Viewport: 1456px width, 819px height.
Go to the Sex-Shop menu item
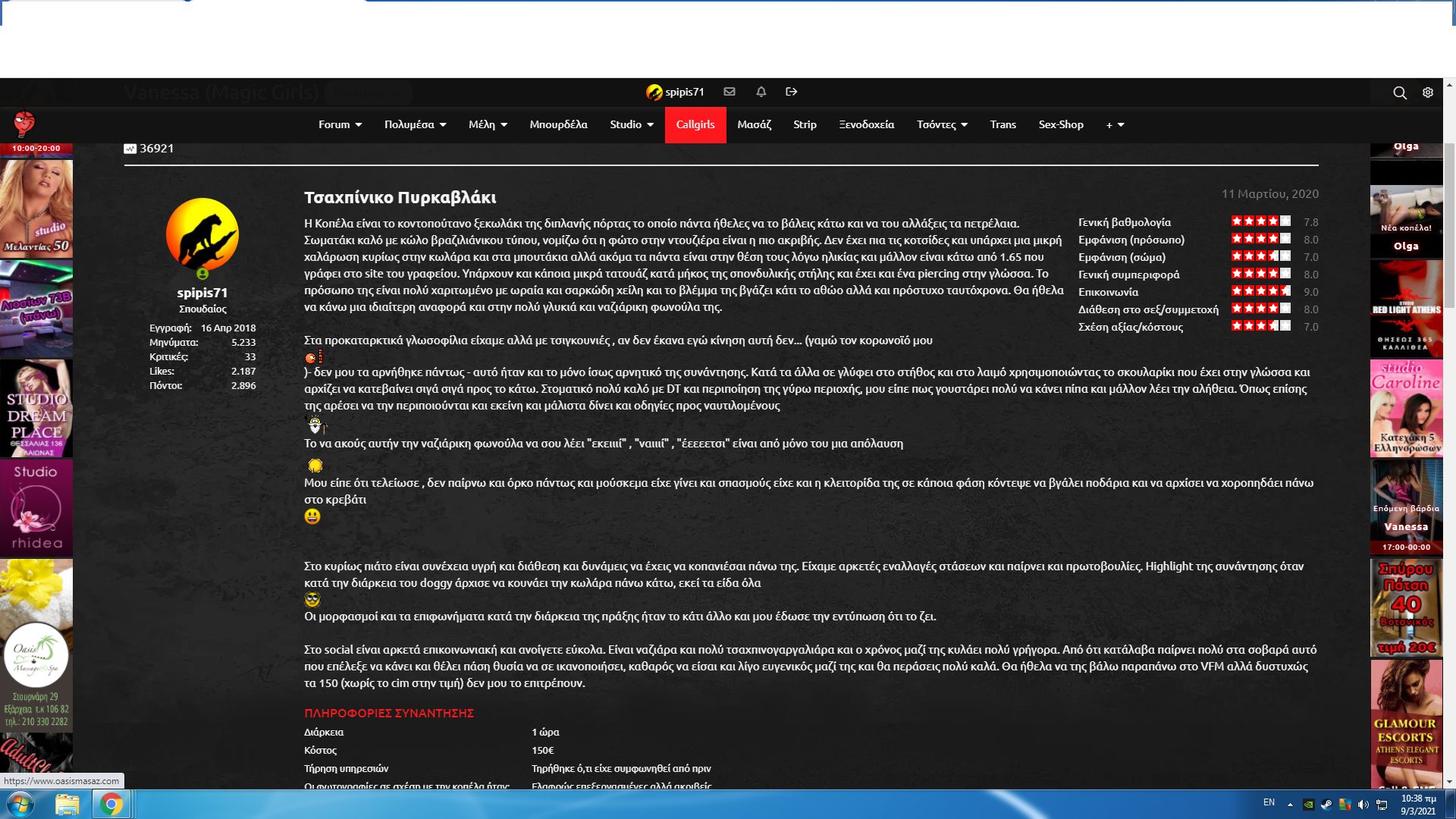[1061, 124]
